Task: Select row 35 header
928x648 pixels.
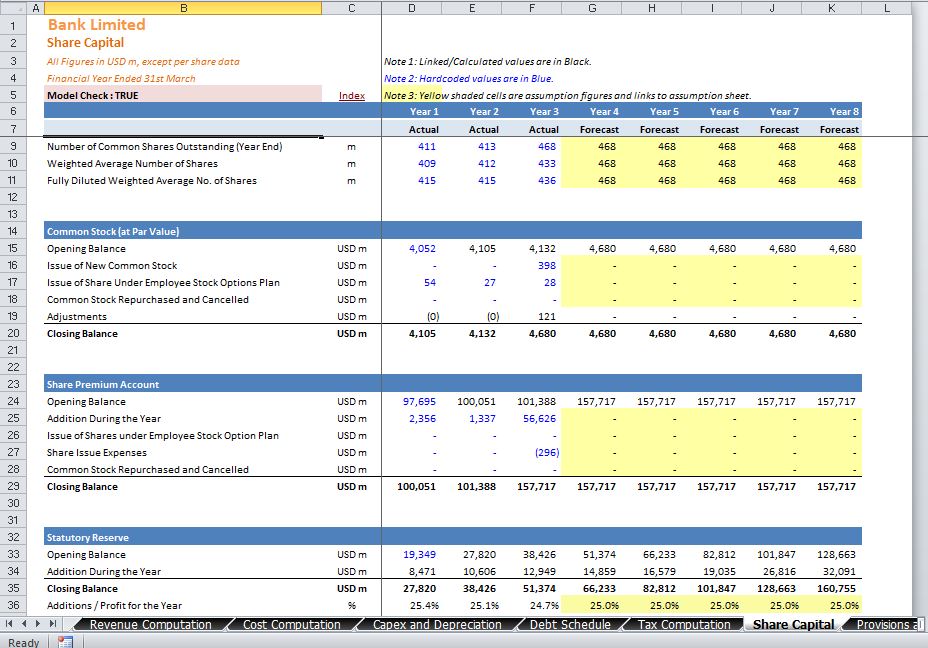Action: tap(13, 588)
